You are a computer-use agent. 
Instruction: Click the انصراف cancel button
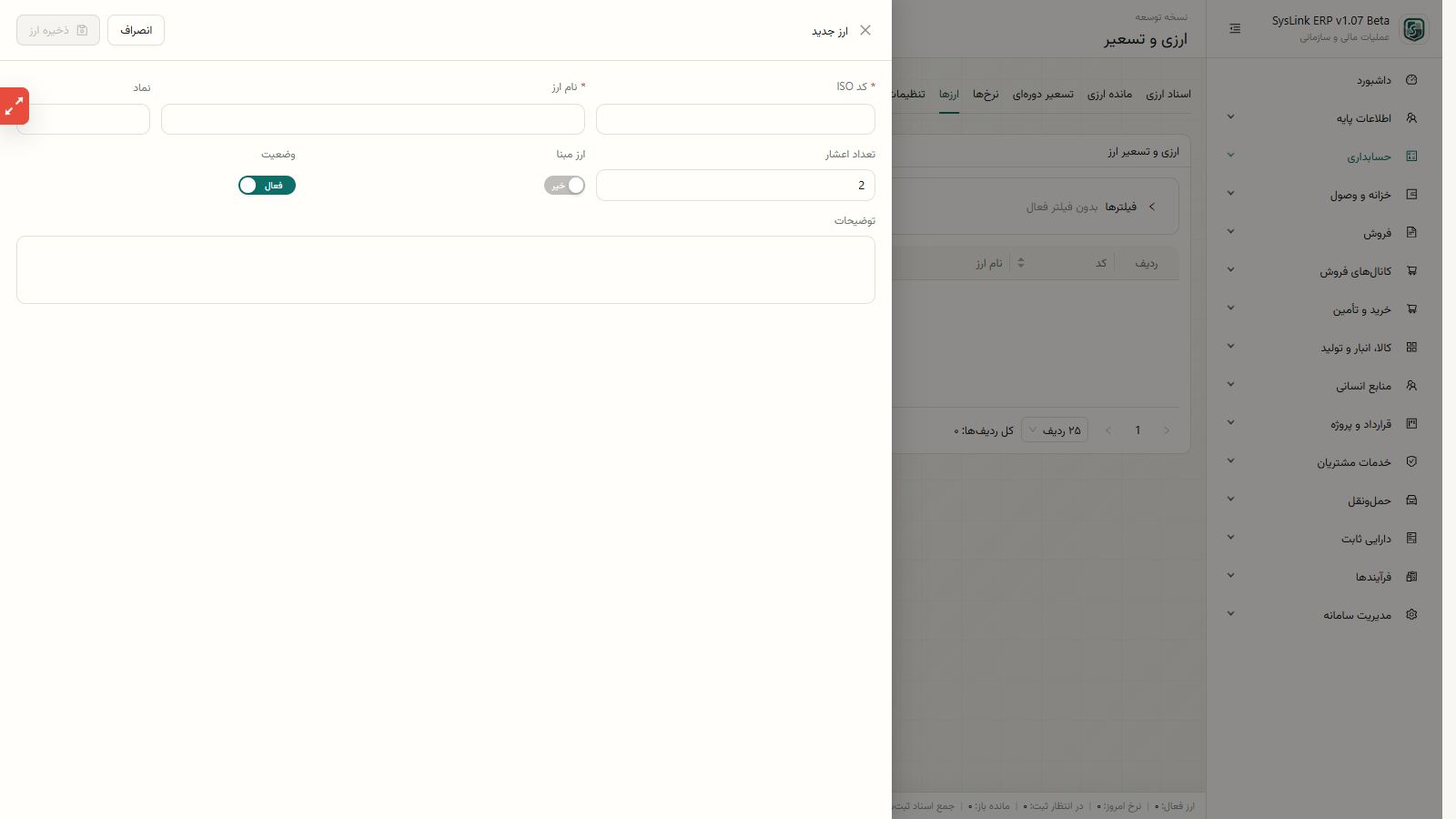click(x=136, y=30)
